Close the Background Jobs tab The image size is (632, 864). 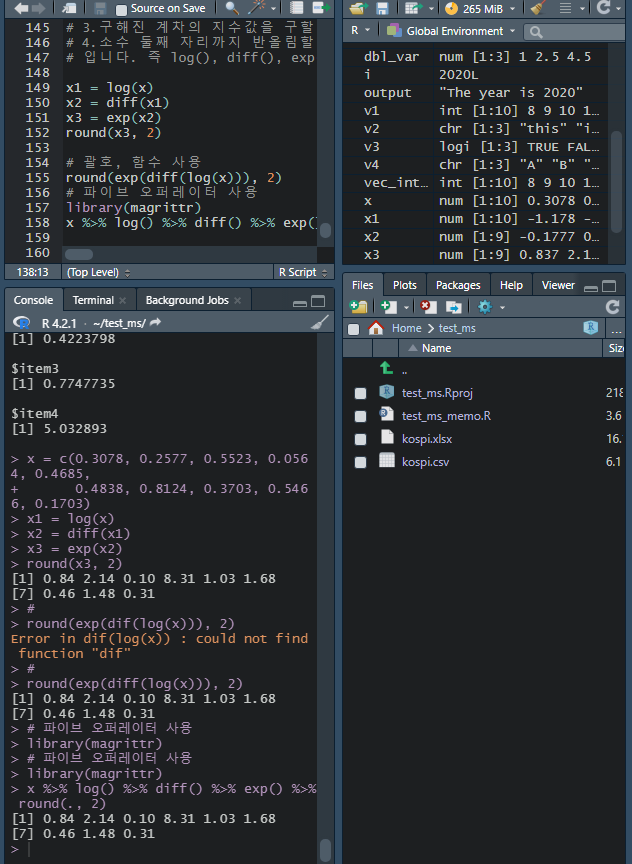[x=237, y=300]
